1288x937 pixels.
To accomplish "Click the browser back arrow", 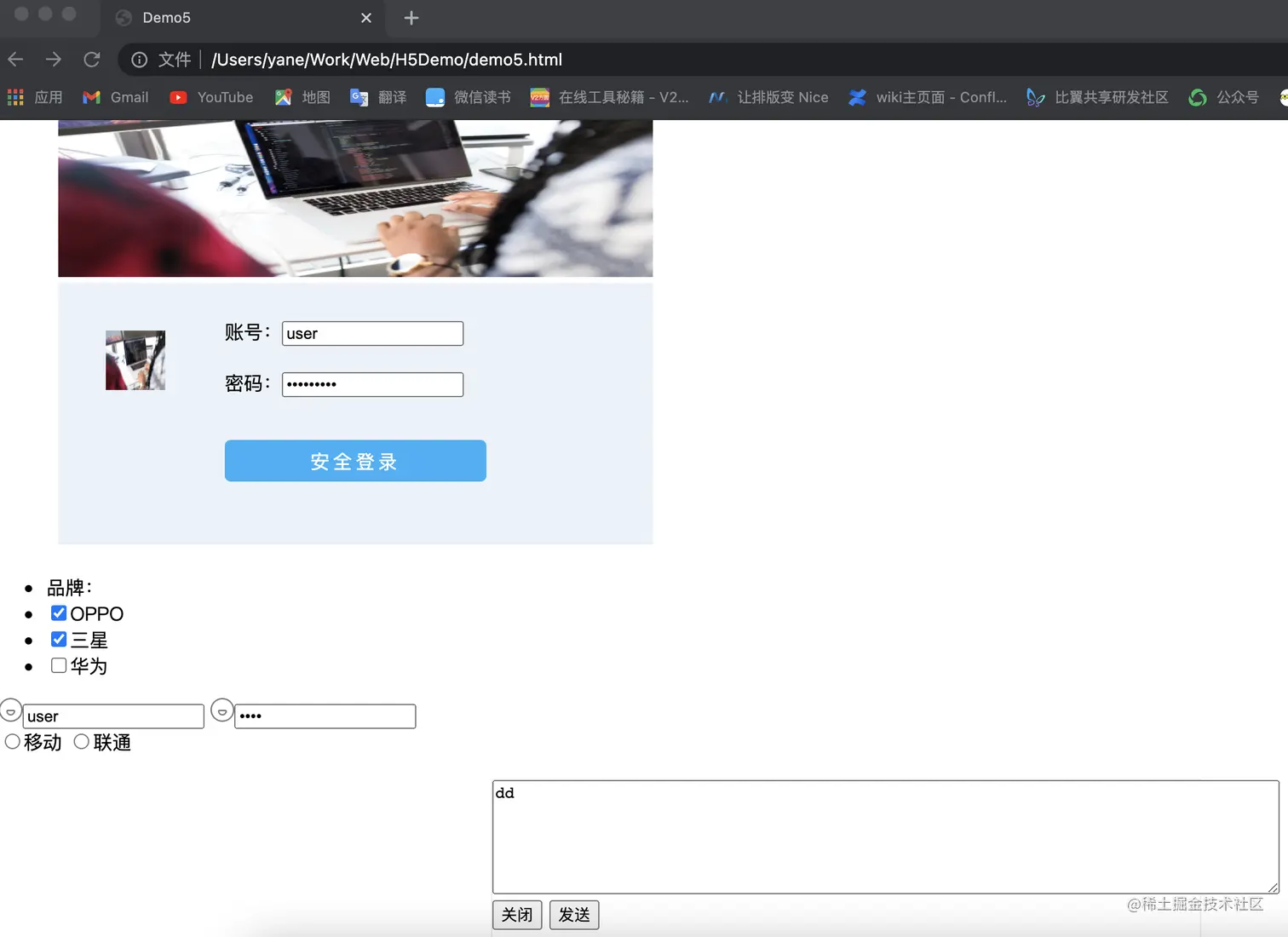I will pos(15,60).
